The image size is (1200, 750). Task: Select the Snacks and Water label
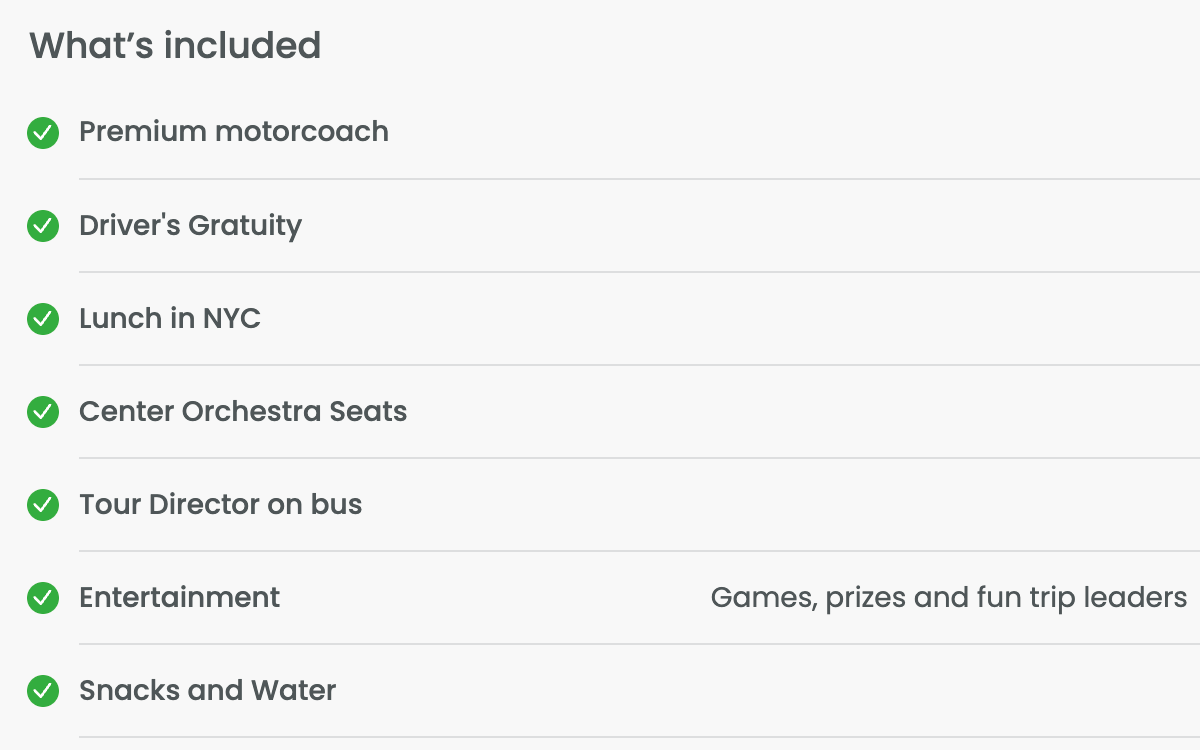coord(208,690)
